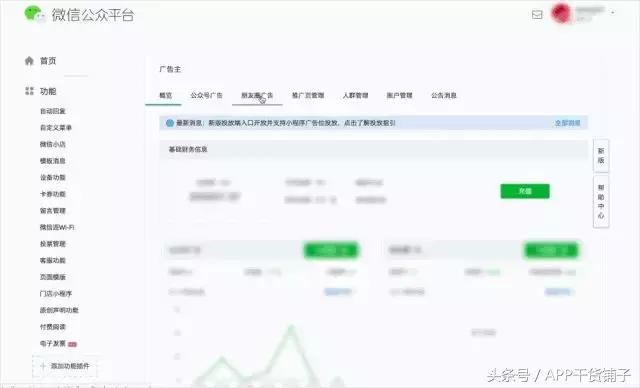Click green button in right ad card
Viewport: 640px width, 388px height.
coord(551,250)
